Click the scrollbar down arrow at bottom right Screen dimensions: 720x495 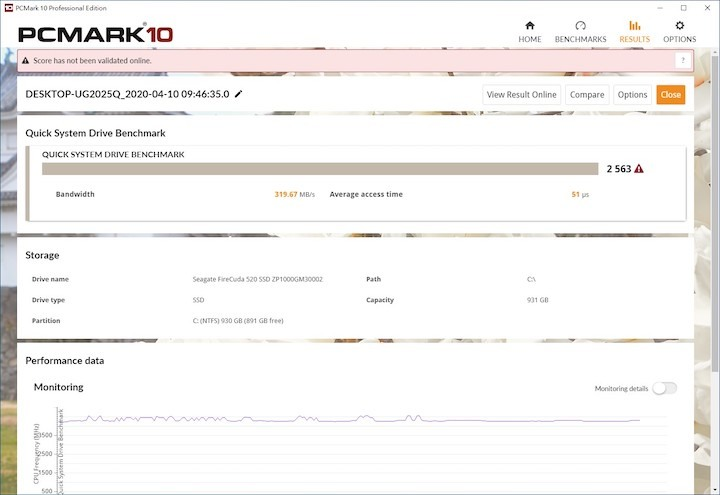pos(711,488)
